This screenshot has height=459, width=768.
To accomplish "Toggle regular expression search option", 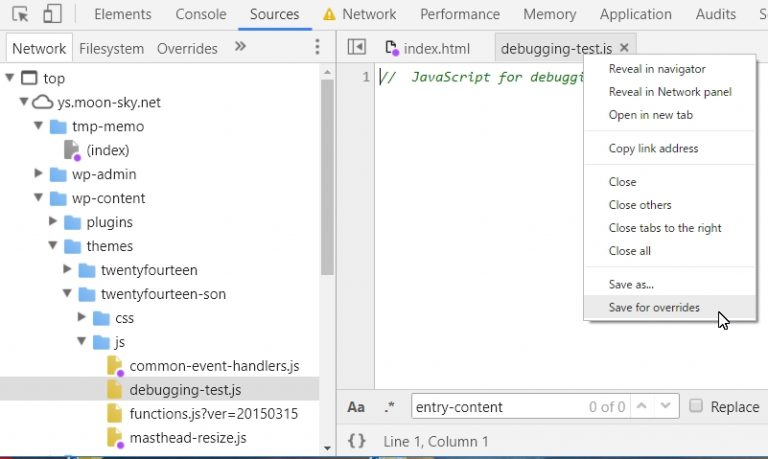I will [389, 407].
